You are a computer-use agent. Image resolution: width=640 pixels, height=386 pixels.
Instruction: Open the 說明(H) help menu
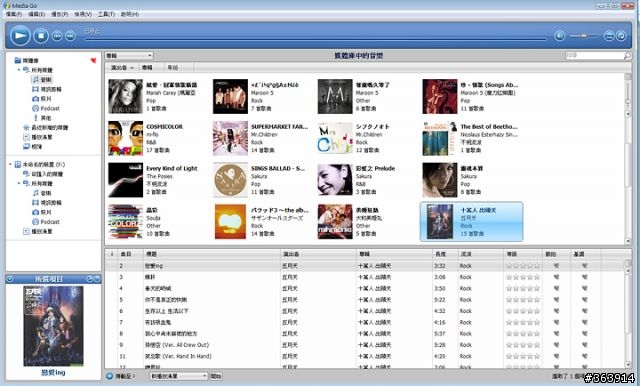coord(130,14)
